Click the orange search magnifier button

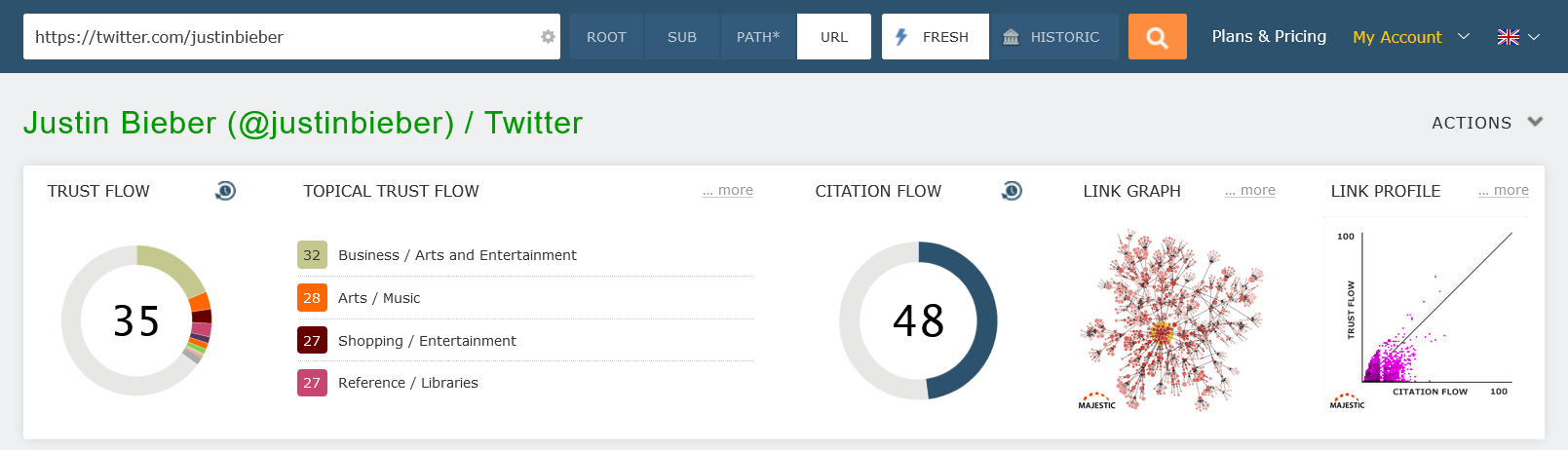point(1157,37)
